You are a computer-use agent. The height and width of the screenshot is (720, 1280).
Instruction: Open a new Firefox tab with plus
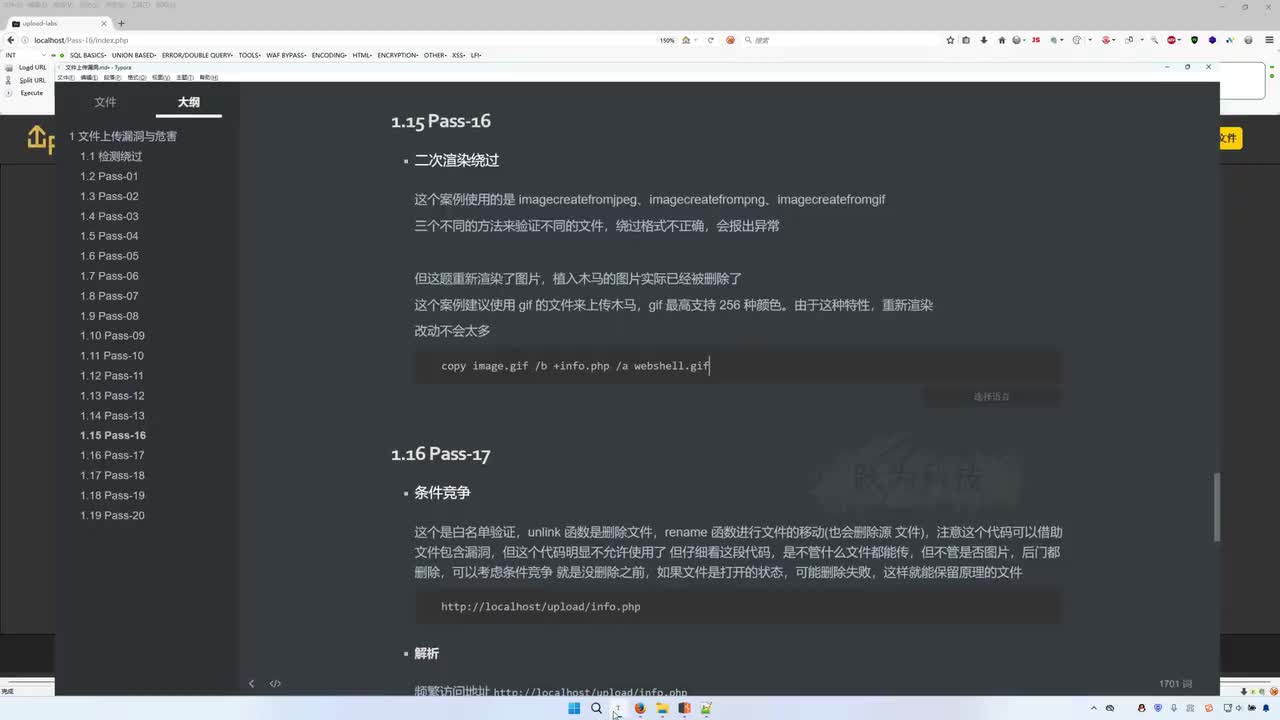121,23
